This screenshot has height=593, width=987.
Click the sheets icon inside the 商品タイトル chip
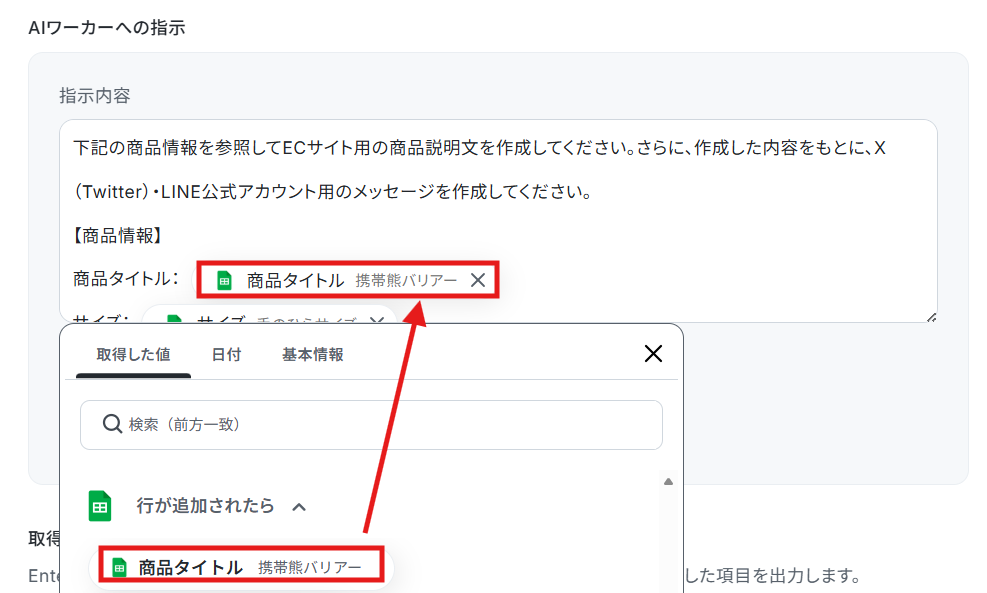[224, 280]
